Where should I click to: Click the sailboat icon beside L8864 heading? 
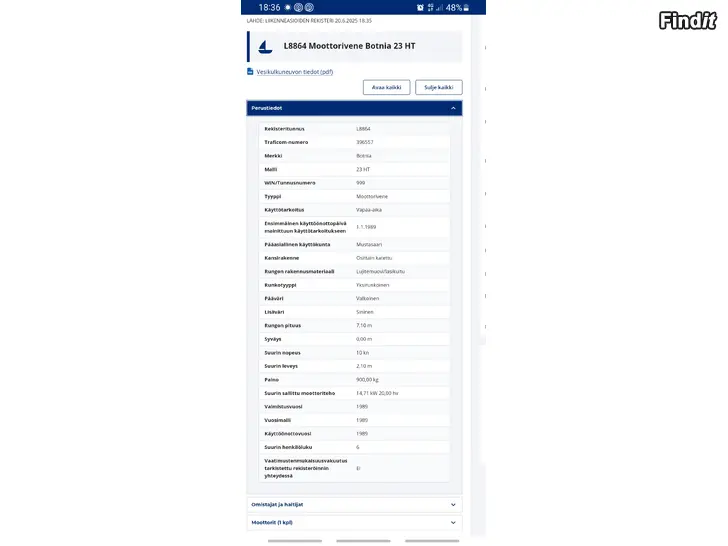coord(265,46)
